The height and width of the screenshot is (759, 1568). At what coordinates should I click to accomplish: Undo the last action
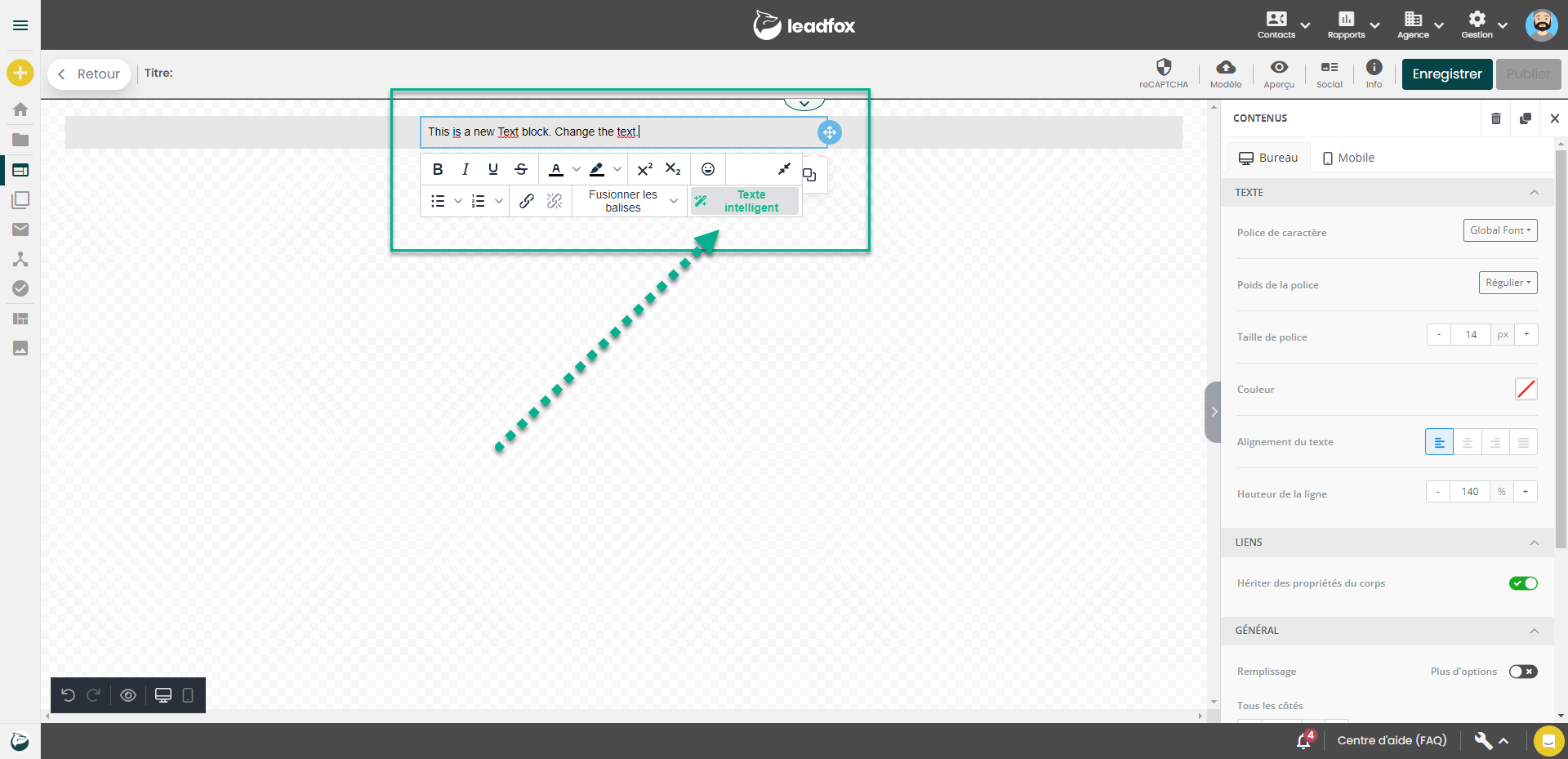pos(69,695)
